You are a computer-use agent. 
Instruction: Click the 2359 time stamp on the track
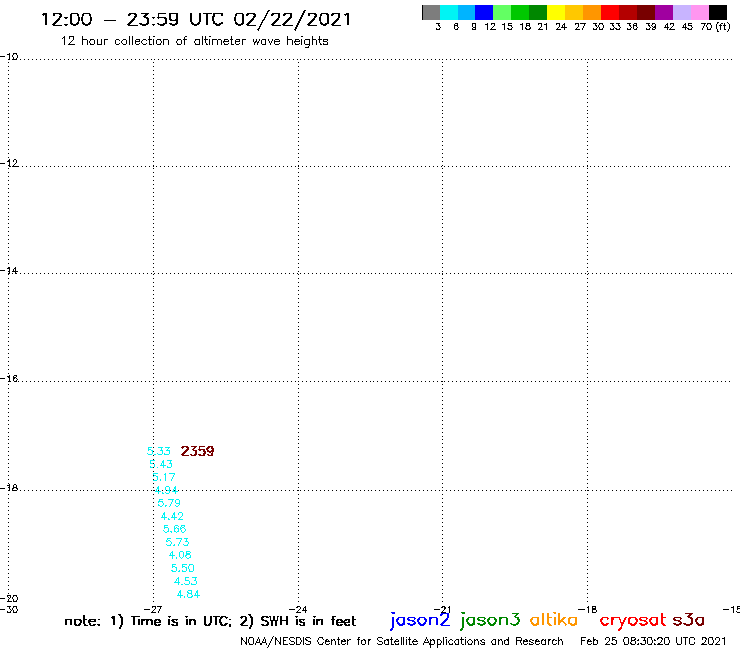pos(197,451)
